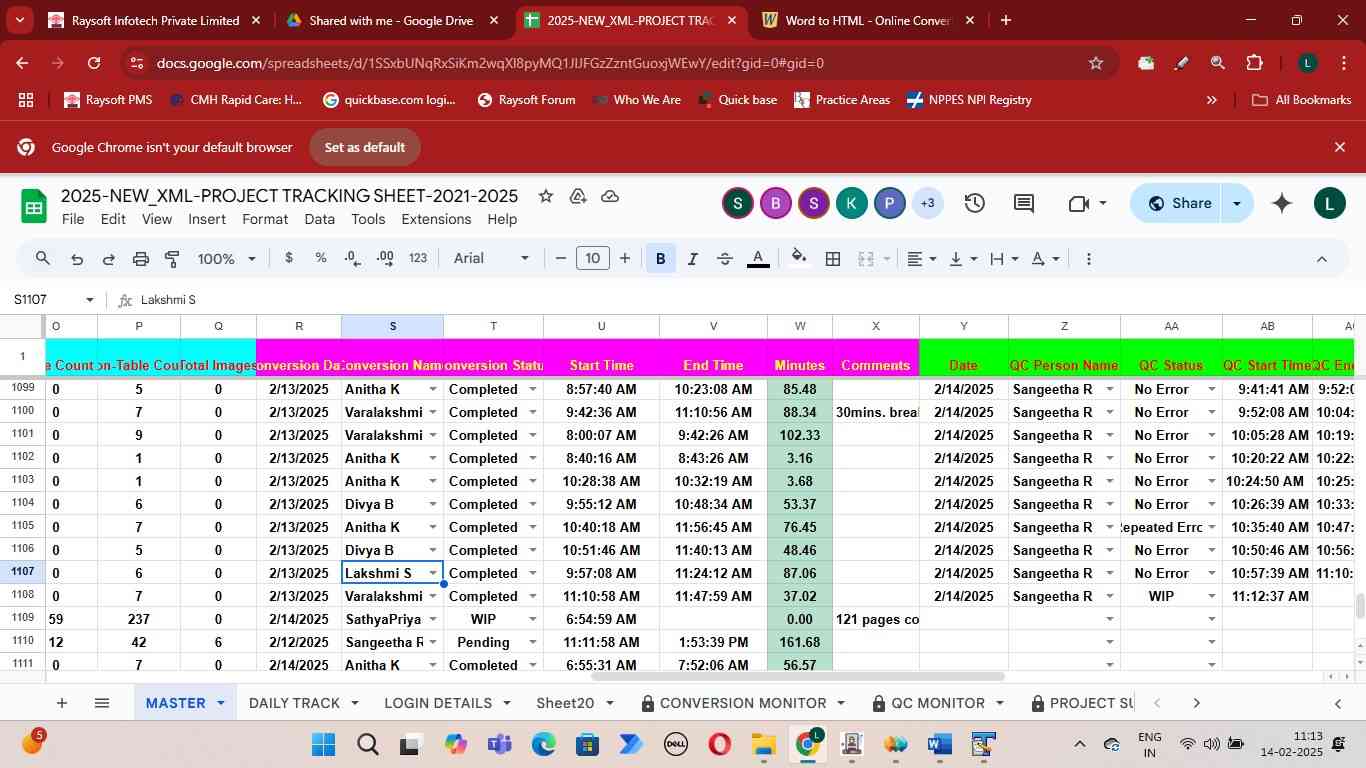Open Sheets home green logo
This screenshot has height=768, width=1366.
point(34,207)
